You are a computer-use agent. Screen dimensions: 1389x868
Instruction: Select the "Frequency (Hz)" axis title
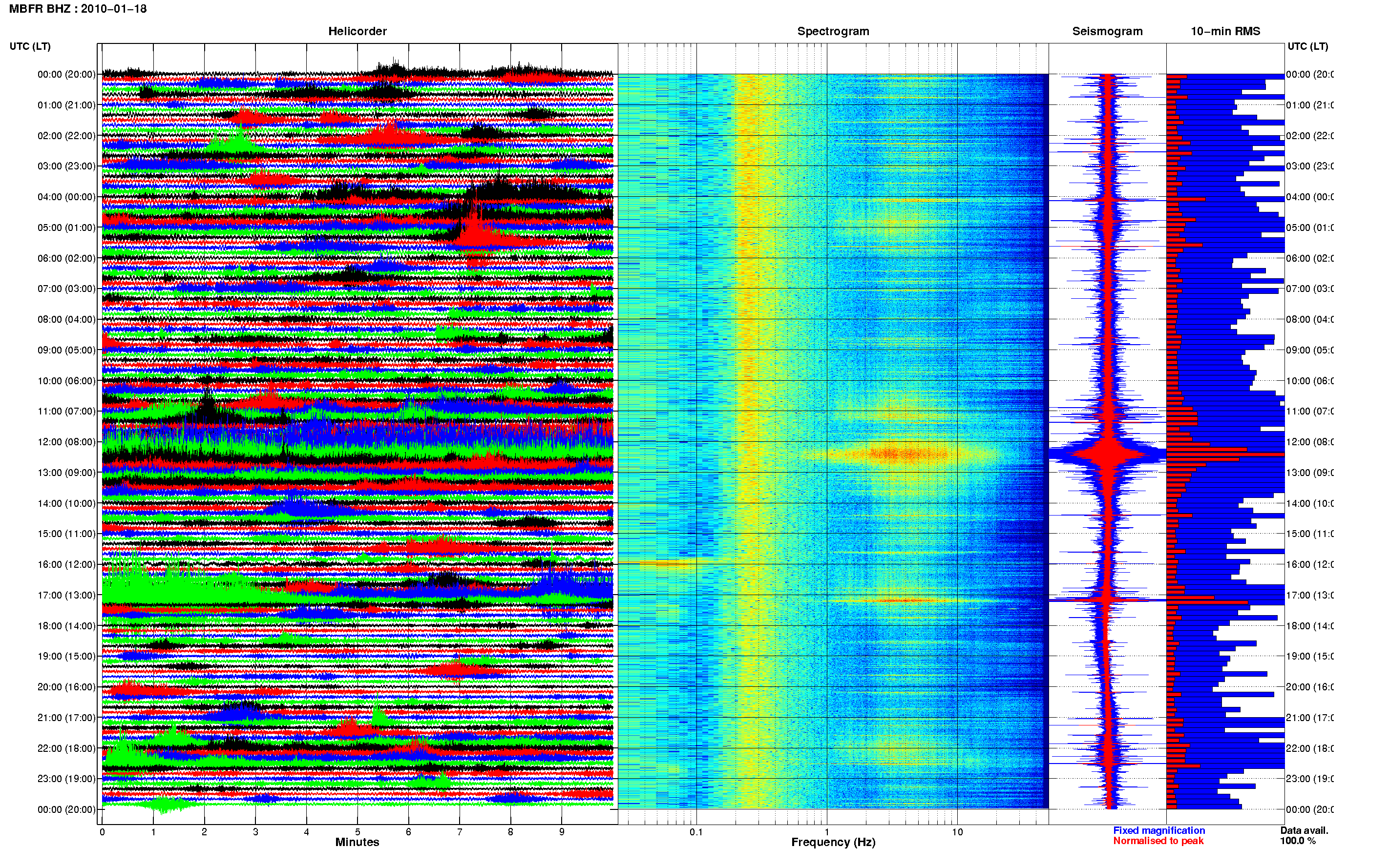(833, 842)
